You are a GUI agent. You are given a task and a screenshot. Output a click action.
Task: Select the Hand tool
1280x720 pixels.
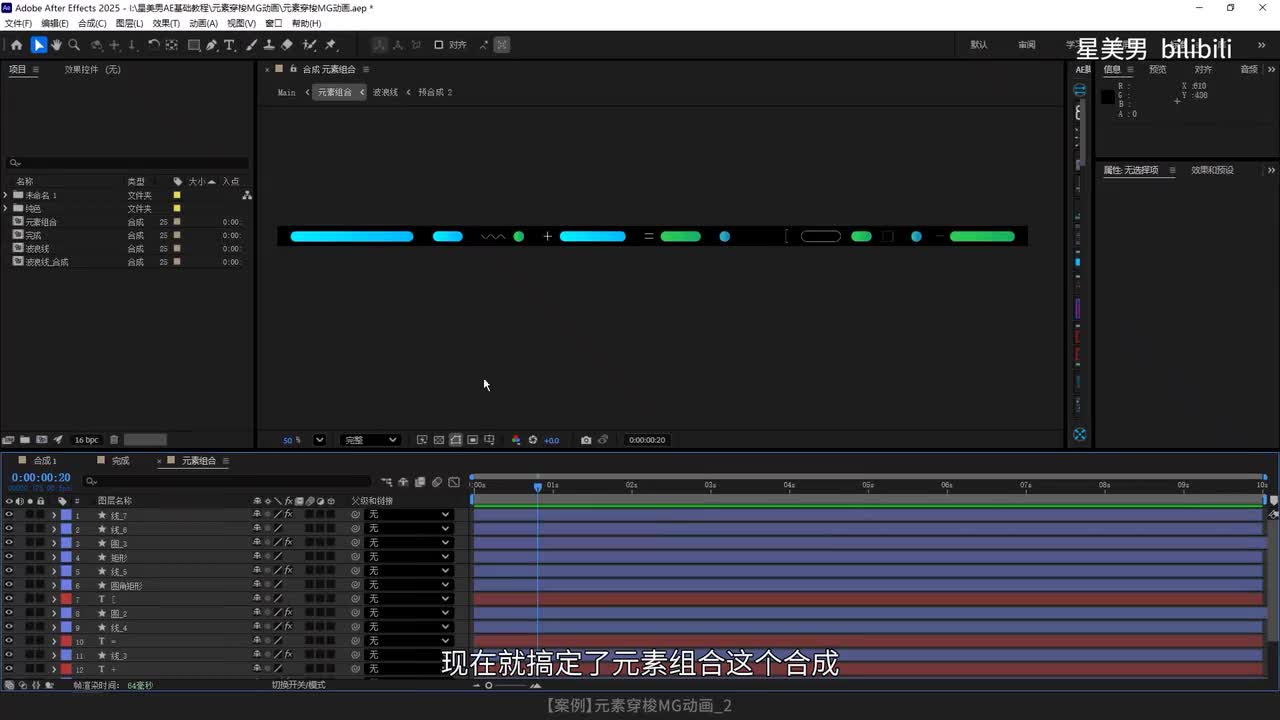pyautogui.click(x=56, y=45)
